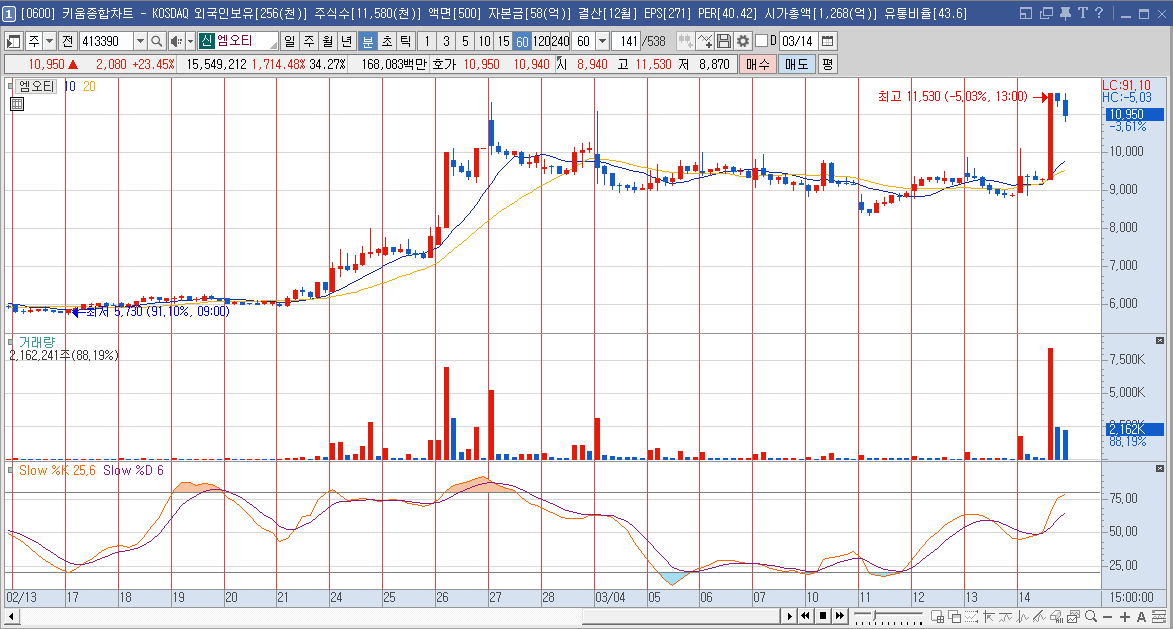Toggle the 틱 tick chart period button
The height and width of the screenshot is (629, 1173).
pos(405,41)
